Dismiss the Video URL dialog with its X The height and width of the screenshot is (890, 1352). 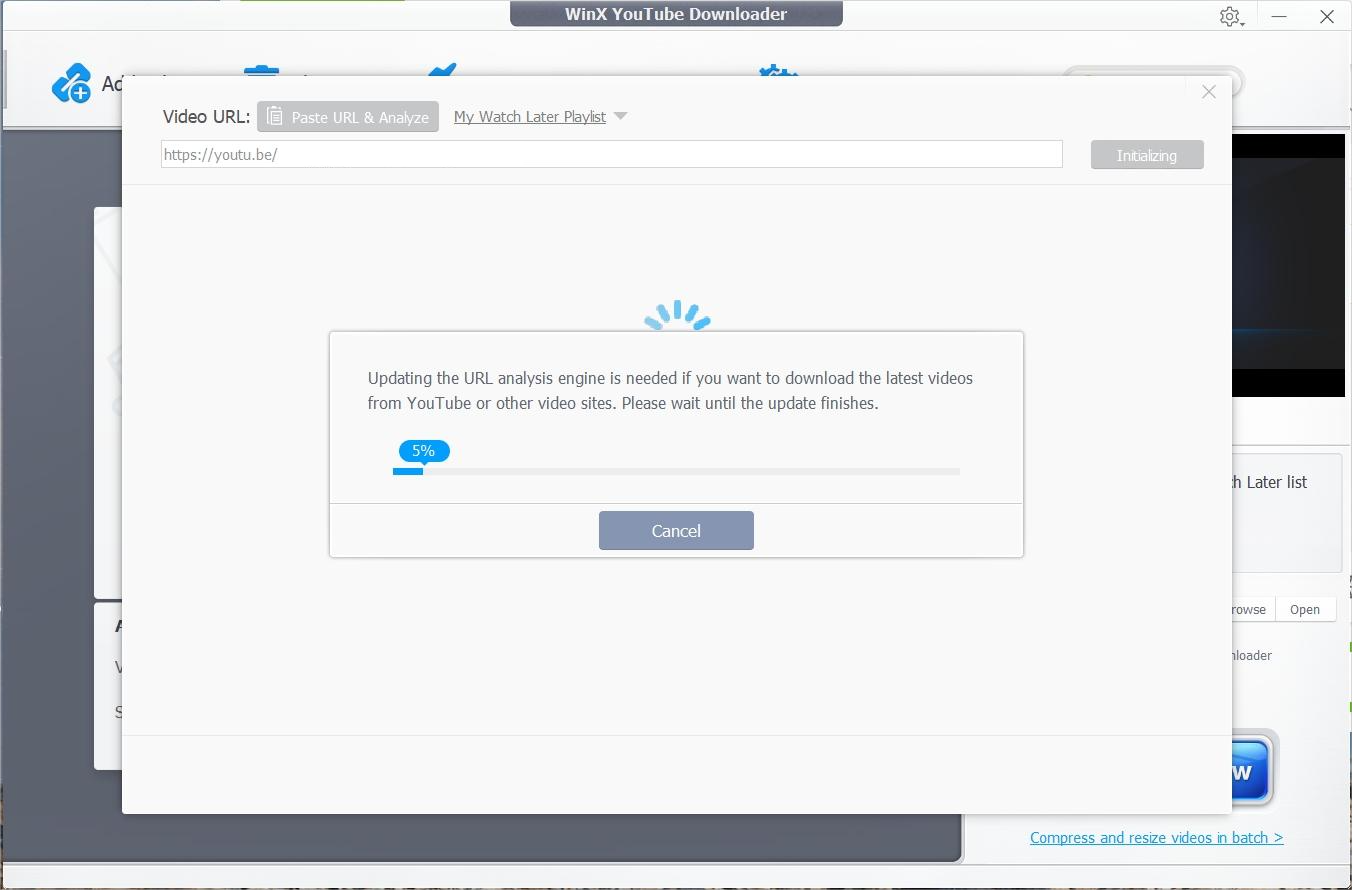(x=1208, y=91)
